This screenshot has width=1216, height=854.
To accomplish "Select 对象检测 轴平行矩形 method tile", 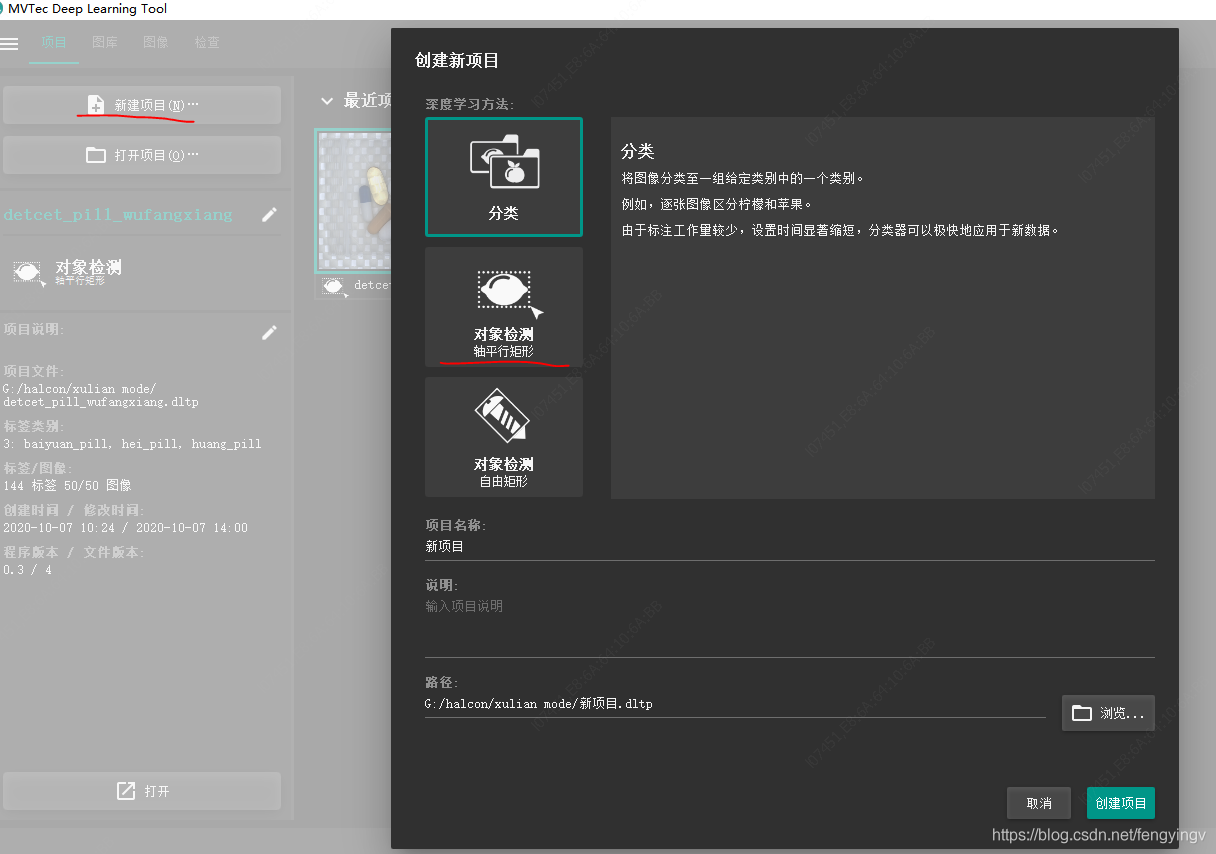I will click(x=503, y=307).
